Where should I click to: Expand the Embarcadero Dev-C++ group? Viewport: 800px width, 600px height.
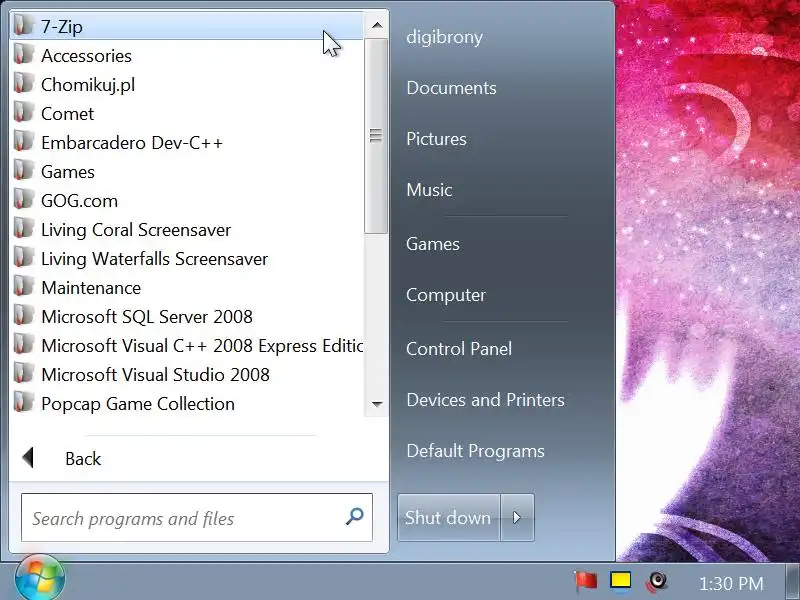pos(187,142)
